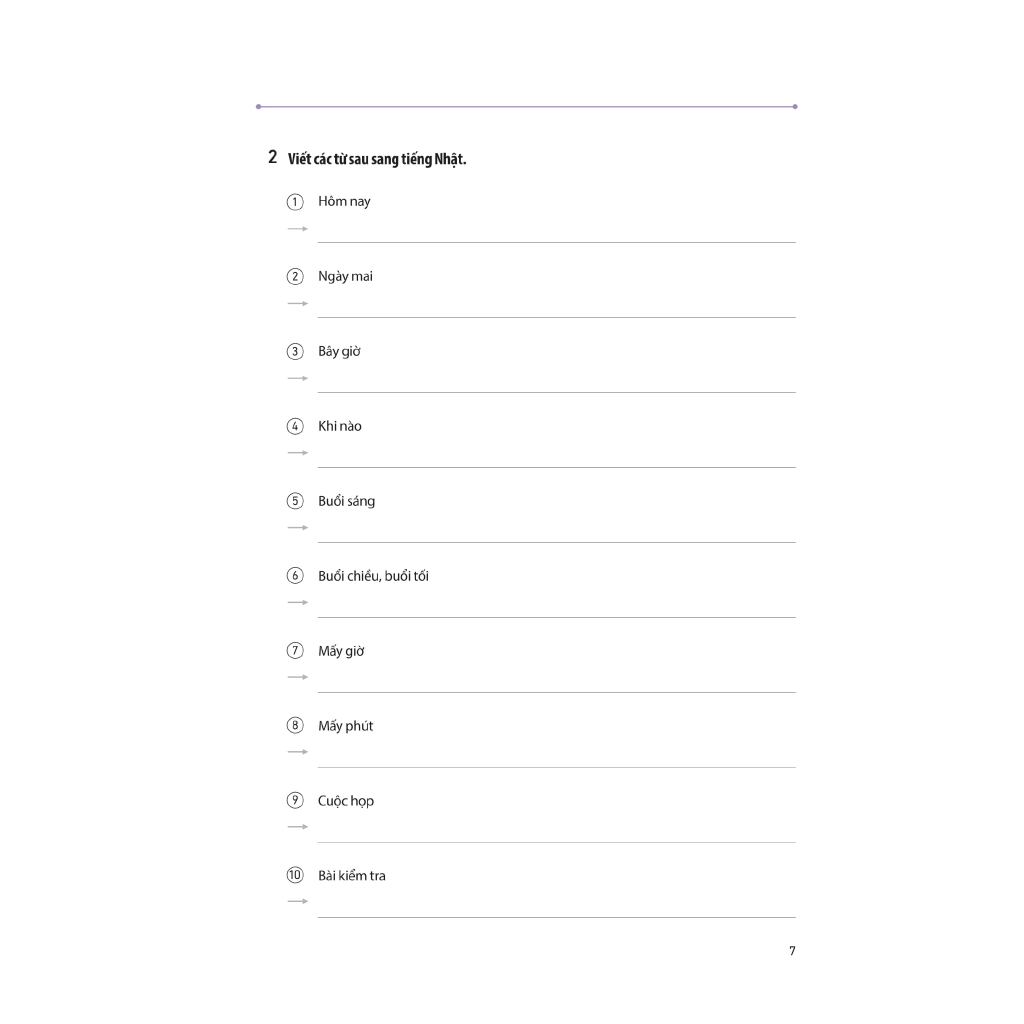The height and width of the screenshot is (1024, 1024).
Task: Click the arrow below the Khi nào item
Action: [x=297, y=453]
